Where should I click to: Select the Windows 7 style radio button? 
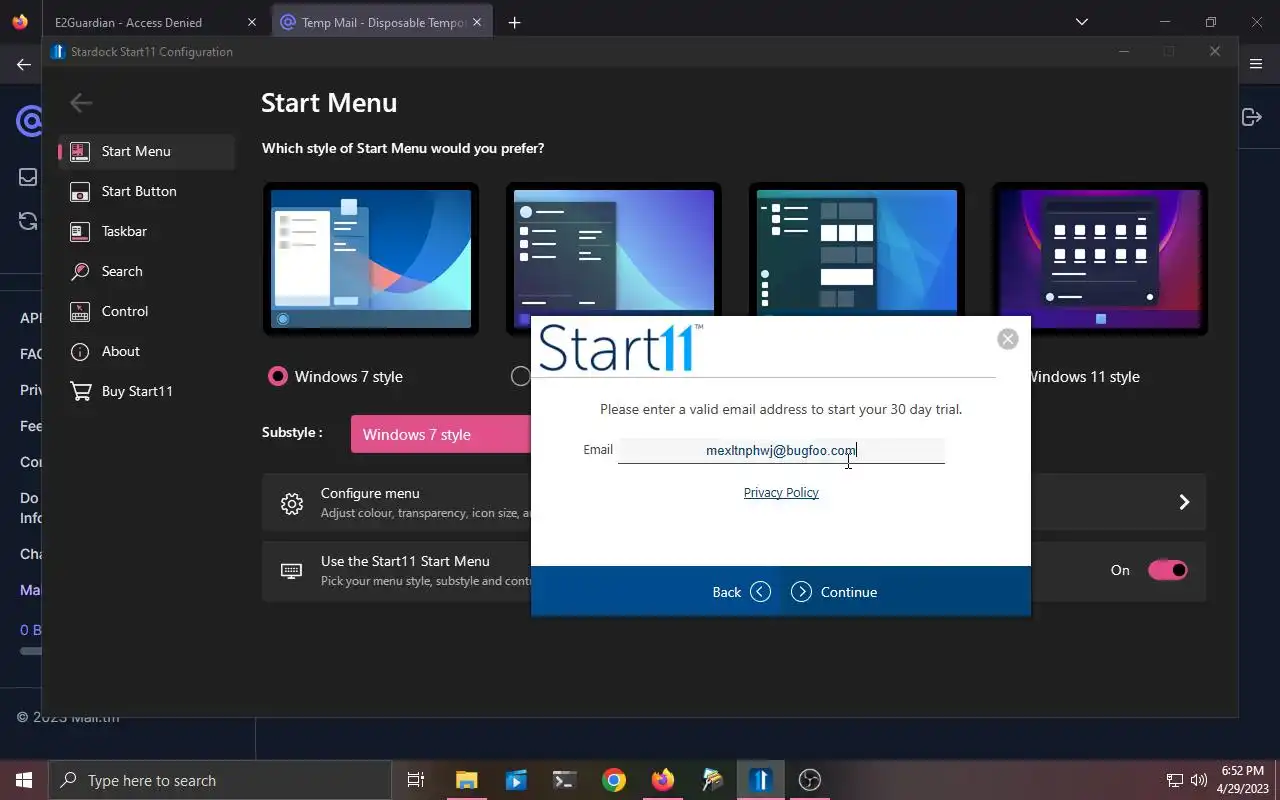277,376
